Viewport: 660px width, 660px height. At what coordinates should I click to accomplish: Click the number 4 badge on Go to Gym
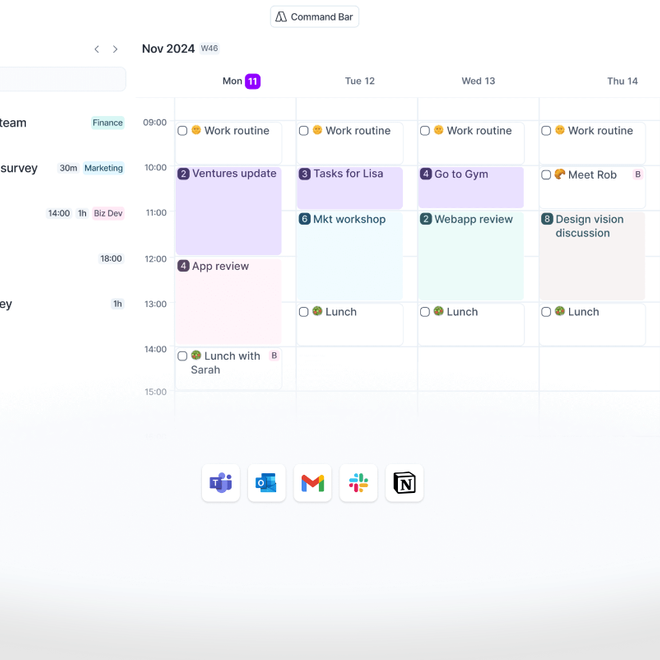tap(426, 174)
